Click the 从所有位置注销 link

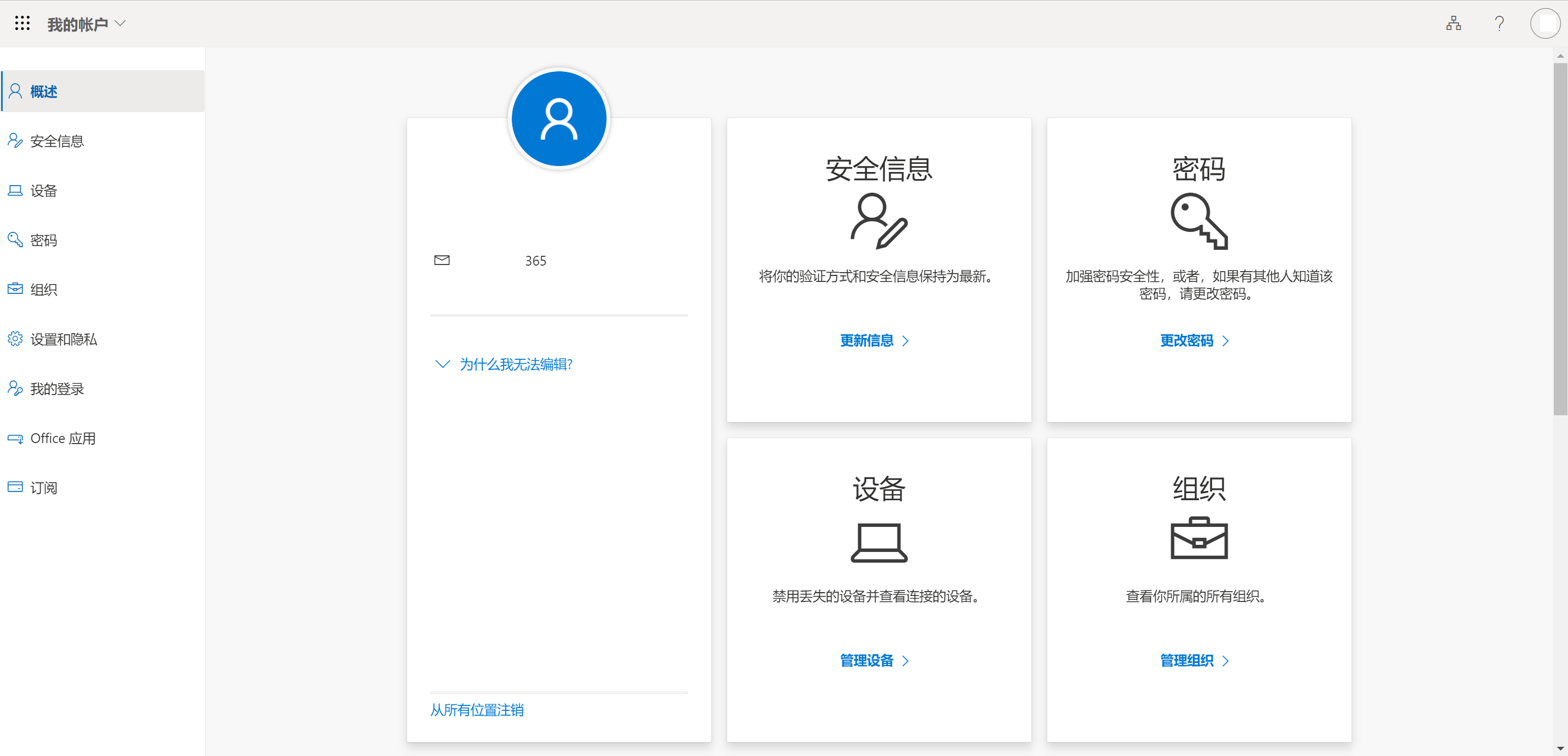pos(476,710)
